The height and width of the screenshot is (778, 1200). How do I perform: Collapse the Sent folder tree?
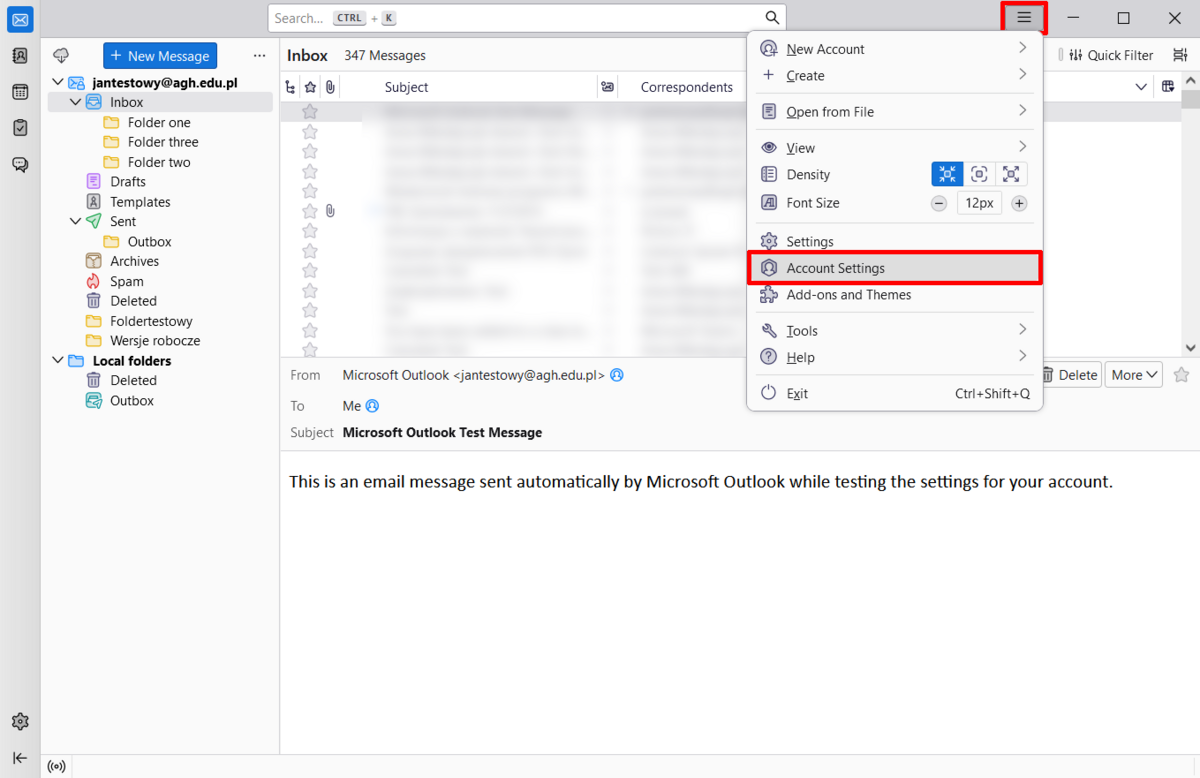pos(75,221)
